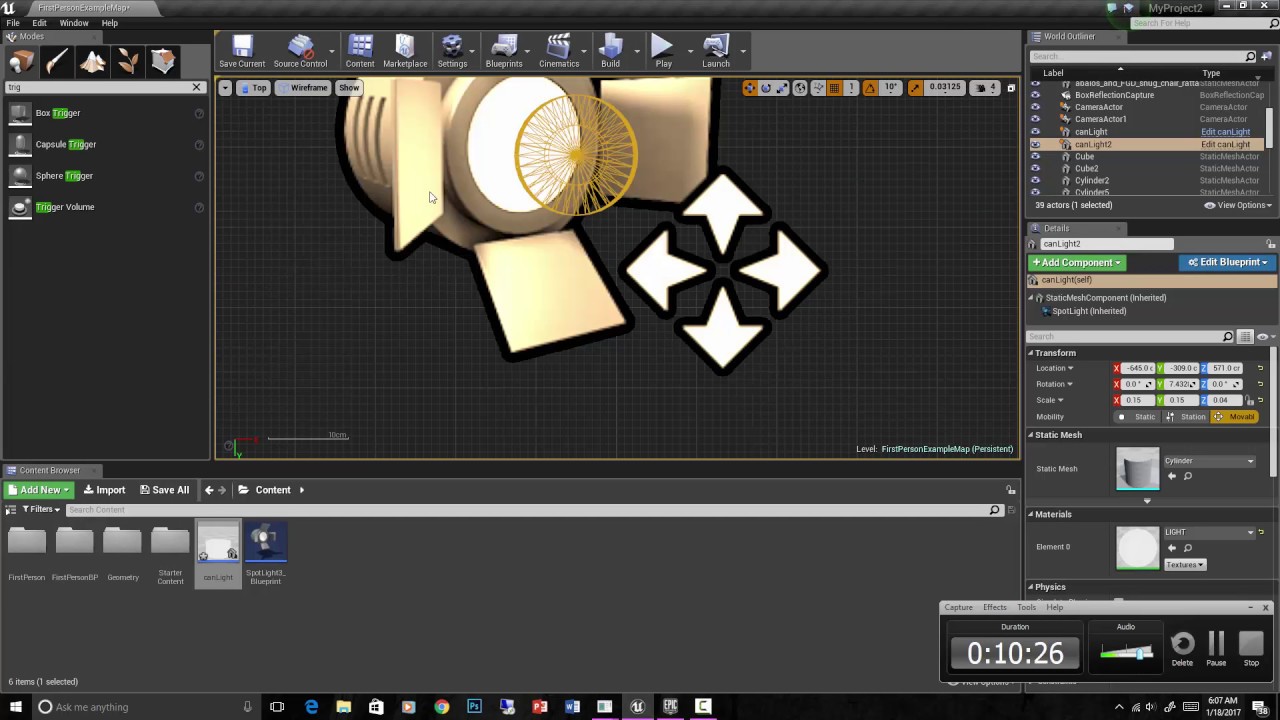The height and width of the screenshot is (720, 1280).
Task: Open Source Control from toolbar
Action: pos(300,51)
